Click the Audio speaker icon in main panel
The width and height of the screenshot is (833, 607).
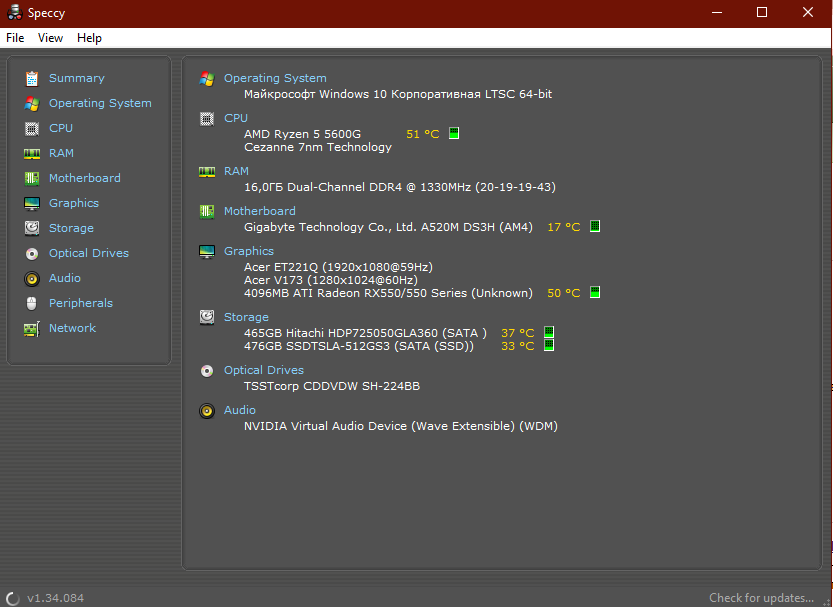point(207,411)
